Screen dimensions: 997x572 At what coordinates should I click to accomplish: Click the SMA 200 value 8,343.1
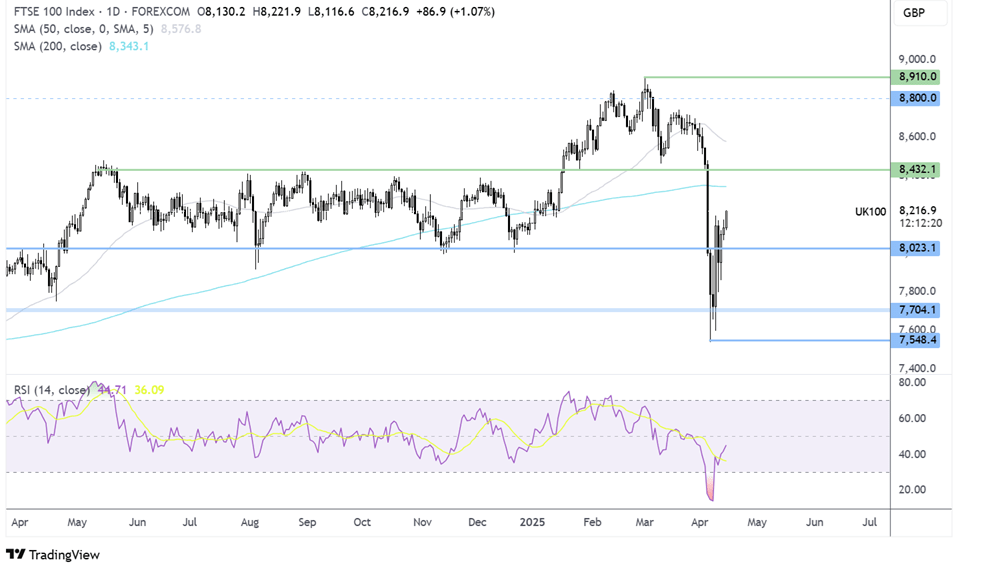pyautogui.click(x=129, y=46)
